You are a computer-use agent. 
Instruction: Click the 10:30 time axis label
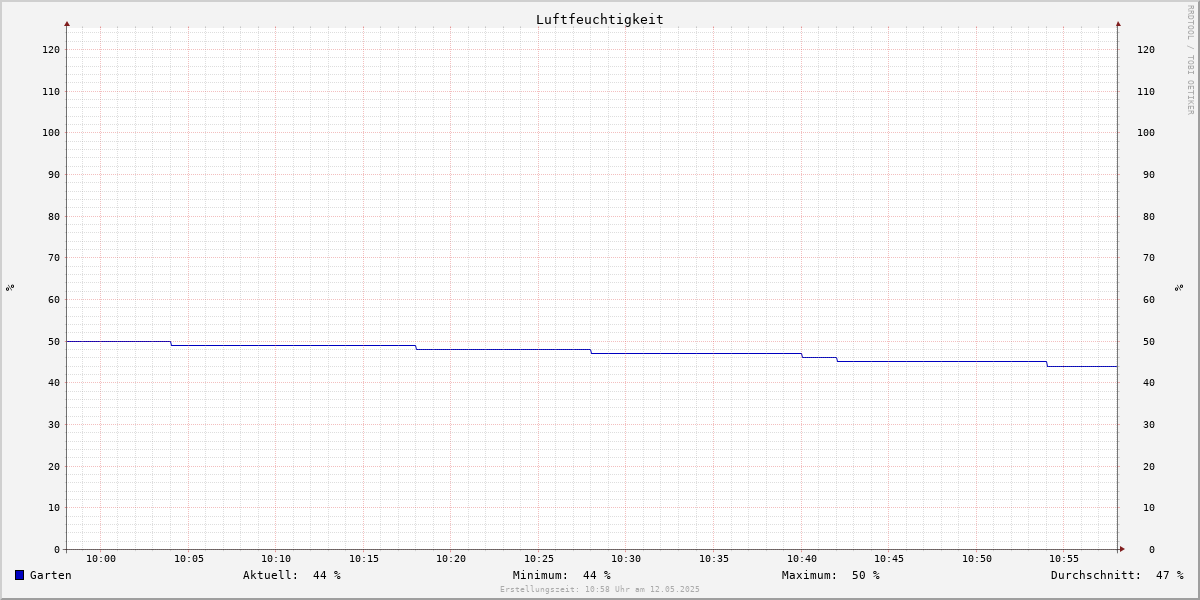(x=626, y=559)
